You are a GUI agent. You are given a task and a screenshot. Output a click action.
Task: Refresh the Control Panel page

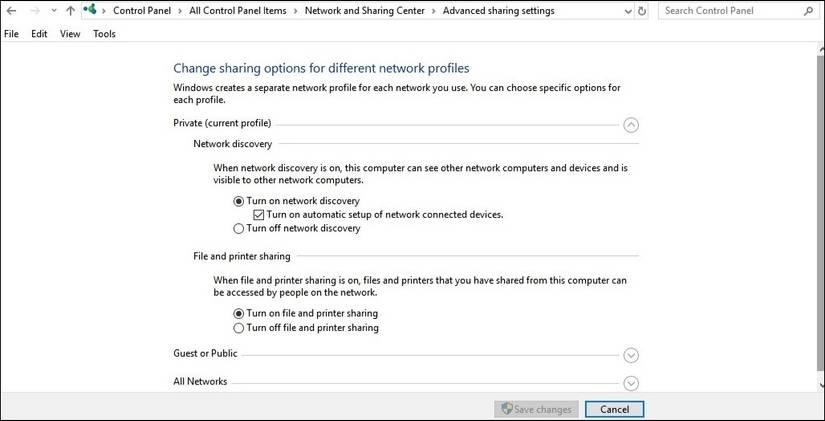coord(641,11)
